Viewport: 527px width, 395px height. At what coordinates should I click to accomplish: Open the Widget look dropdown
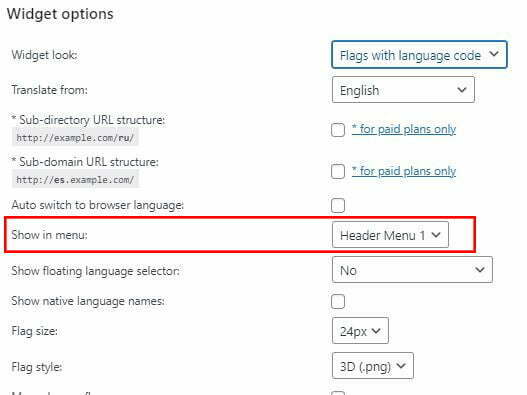click(x=419, y=54)
